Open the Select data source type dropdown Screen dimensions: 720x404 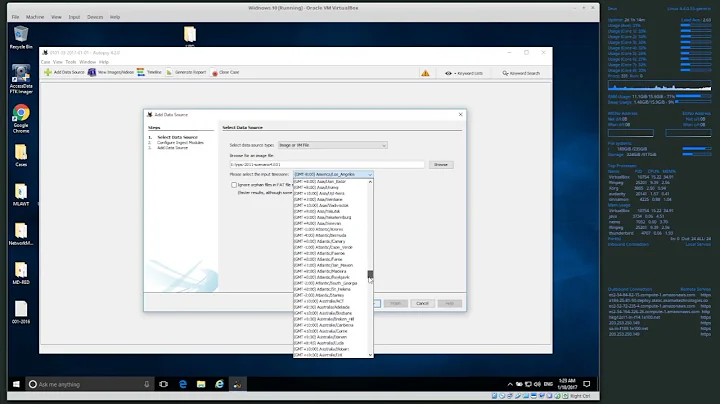pos(332,145)
